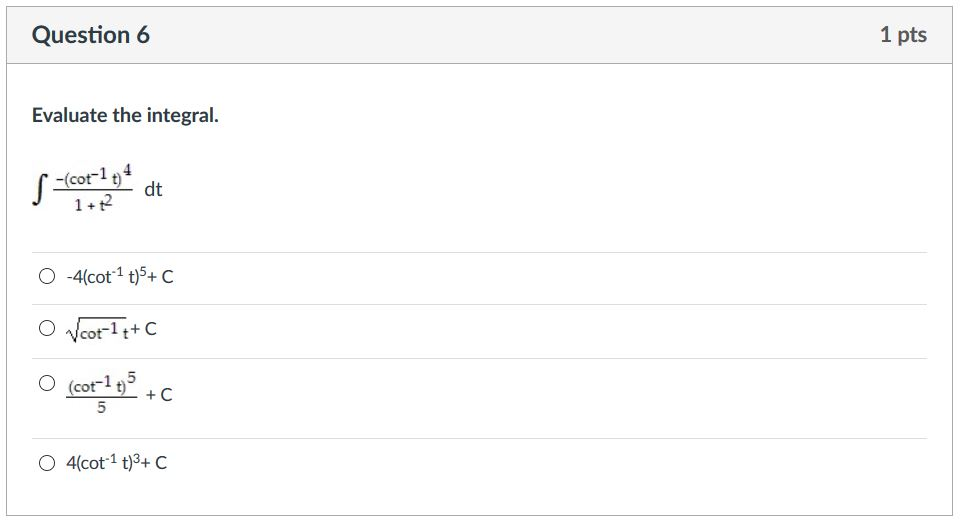
Task: Click the dt after the integrand
Action: pyautogui.click(x=153, y=189)
